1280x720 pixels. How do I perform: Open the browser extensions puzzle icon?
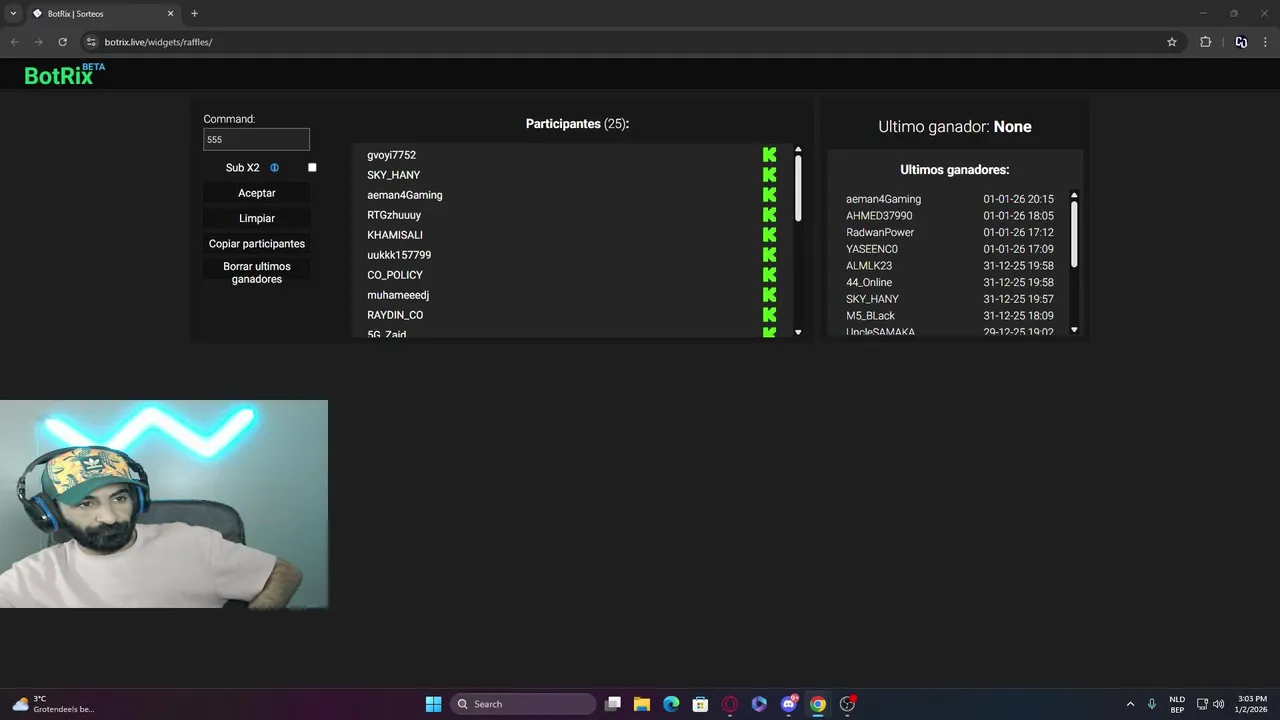[1205, 42]
